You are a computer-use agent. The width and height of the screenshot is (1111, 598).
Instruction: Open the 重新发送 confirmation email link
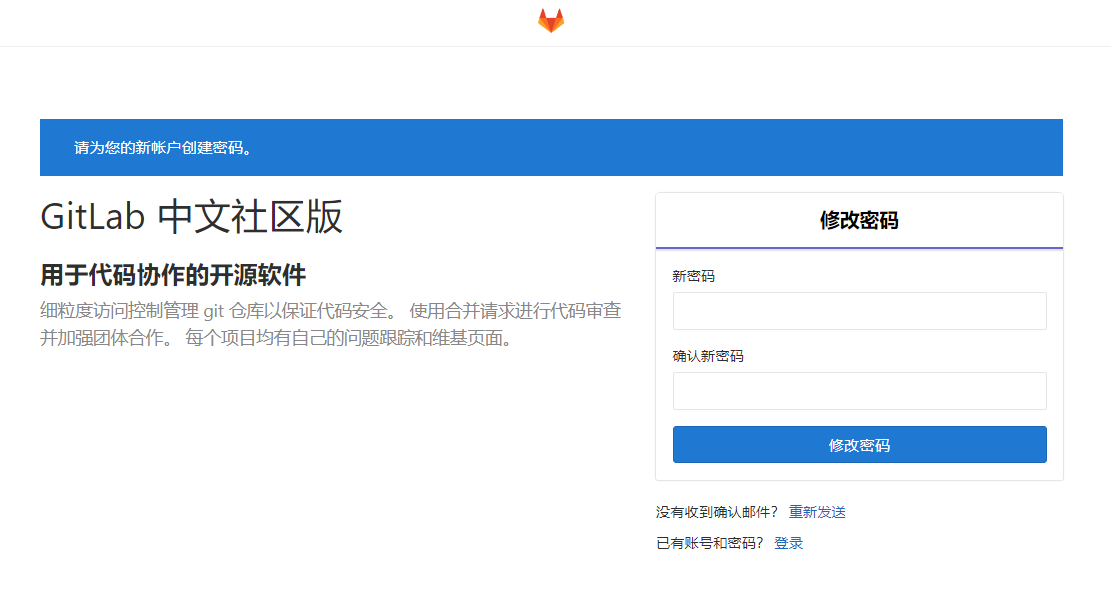pyautogui.click(x=817, y=512)
